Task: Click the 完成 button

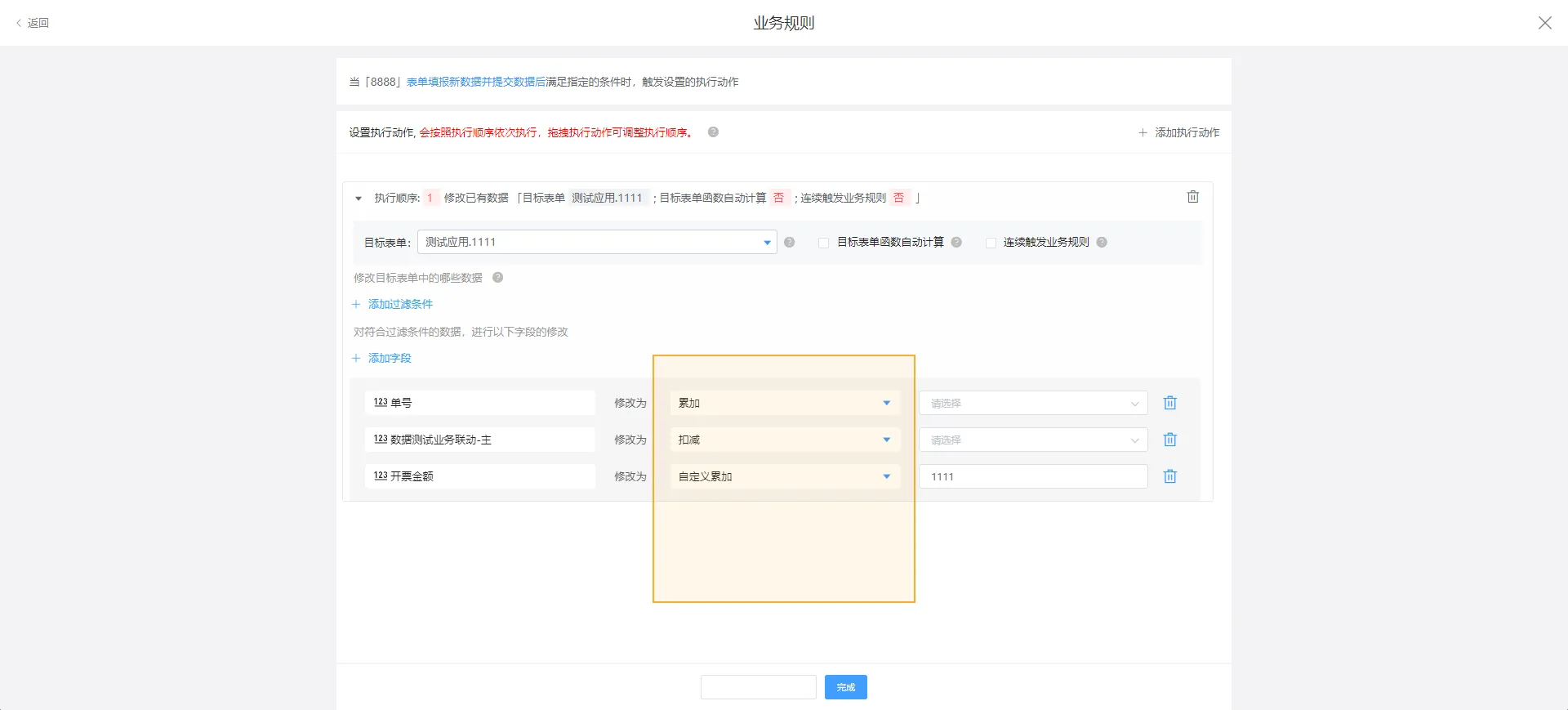Action: (845, 687)
